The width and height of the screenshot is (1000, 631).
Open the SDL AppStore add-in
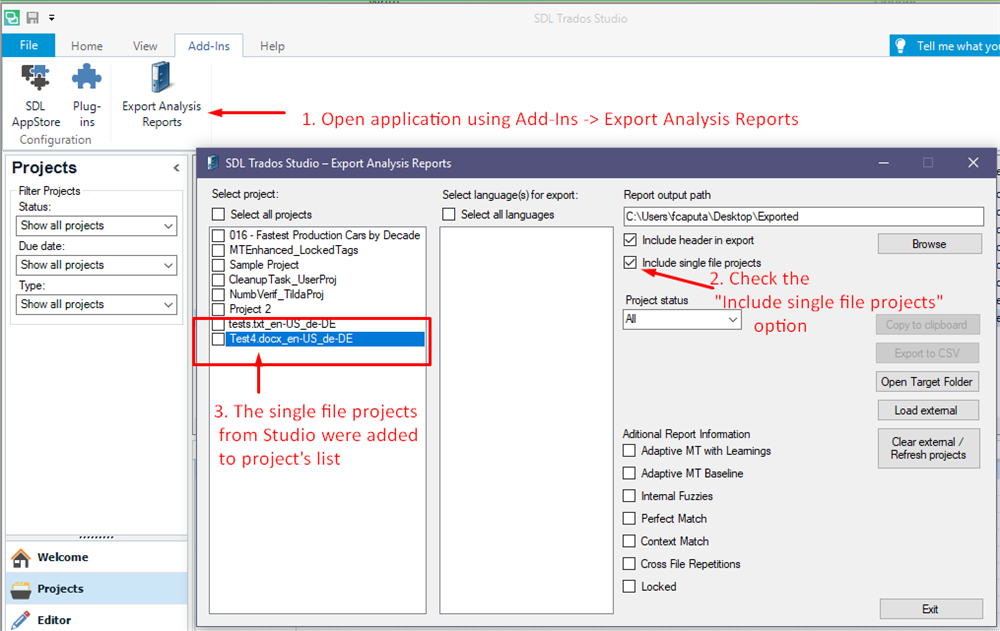[36, 96]
